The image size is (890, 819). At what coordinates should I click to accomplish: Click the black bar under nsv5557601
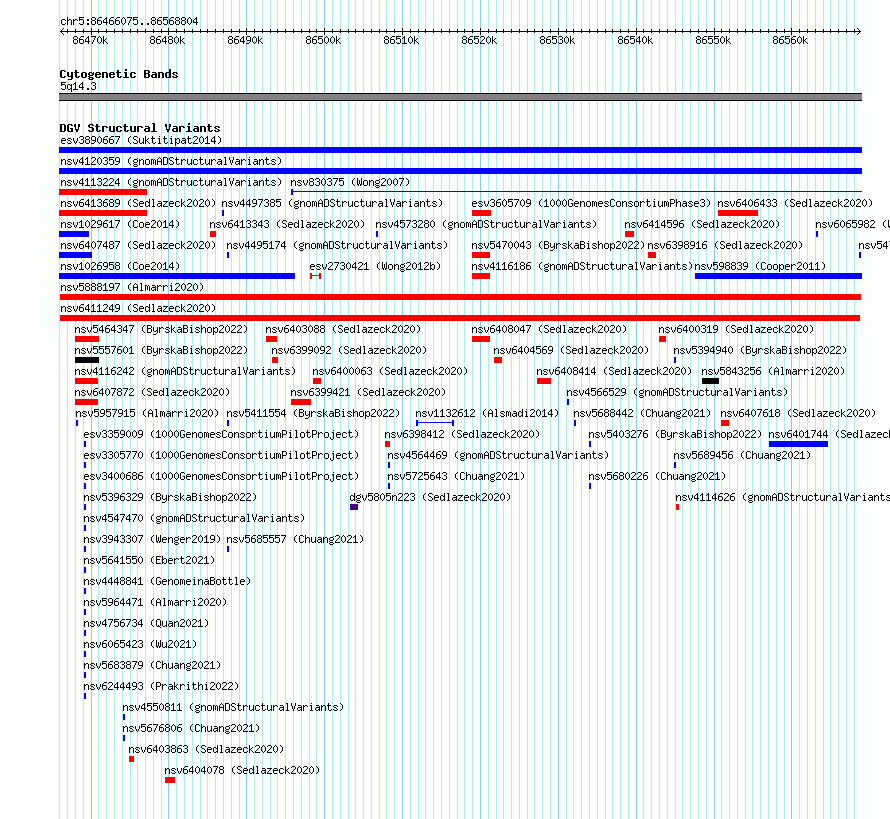pyautogui.click(x=87, y=360)
